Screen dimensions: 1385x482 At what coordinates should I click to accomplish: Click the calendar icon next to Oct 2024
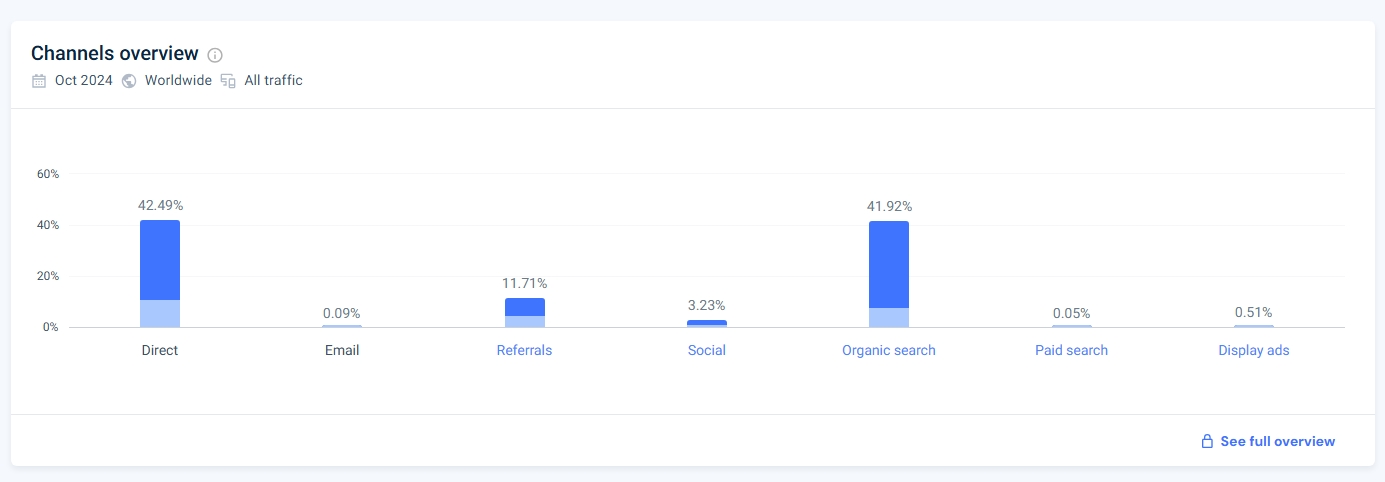39,81
